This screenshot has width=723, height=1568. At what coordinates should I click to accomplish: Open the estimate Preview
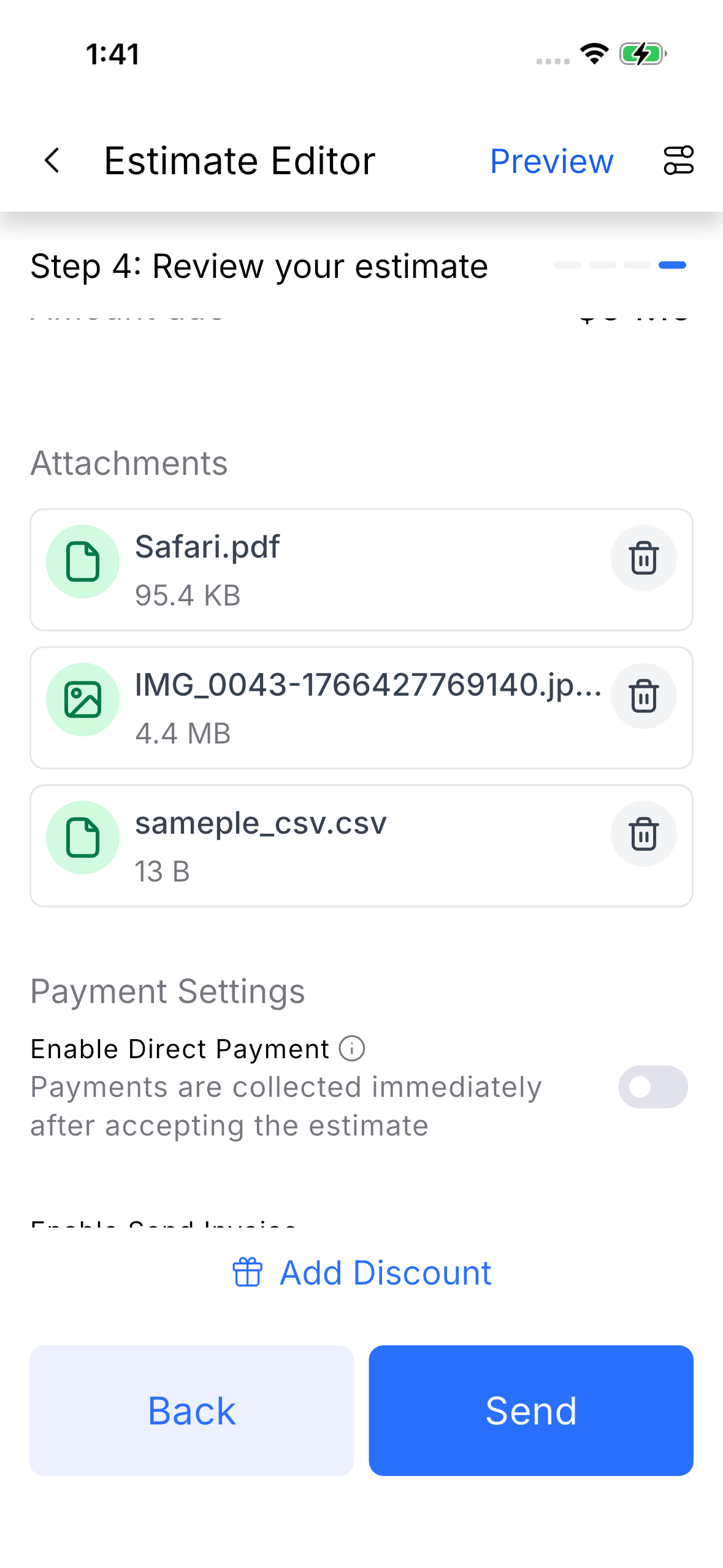coord(551,161)
